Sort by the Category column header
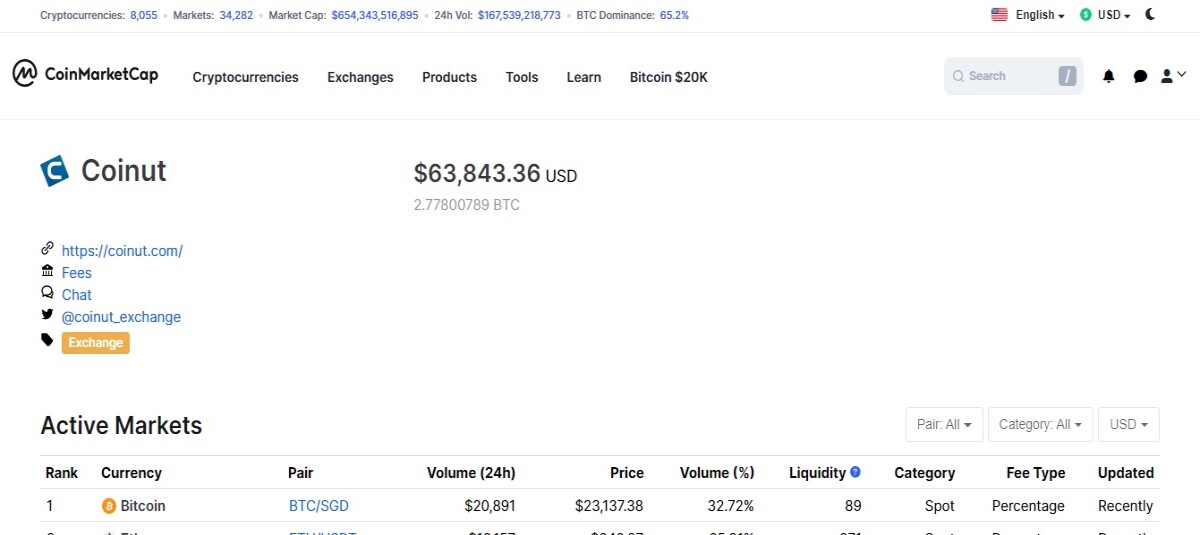This screenshot has width=1200, height=535. [924, 473]
